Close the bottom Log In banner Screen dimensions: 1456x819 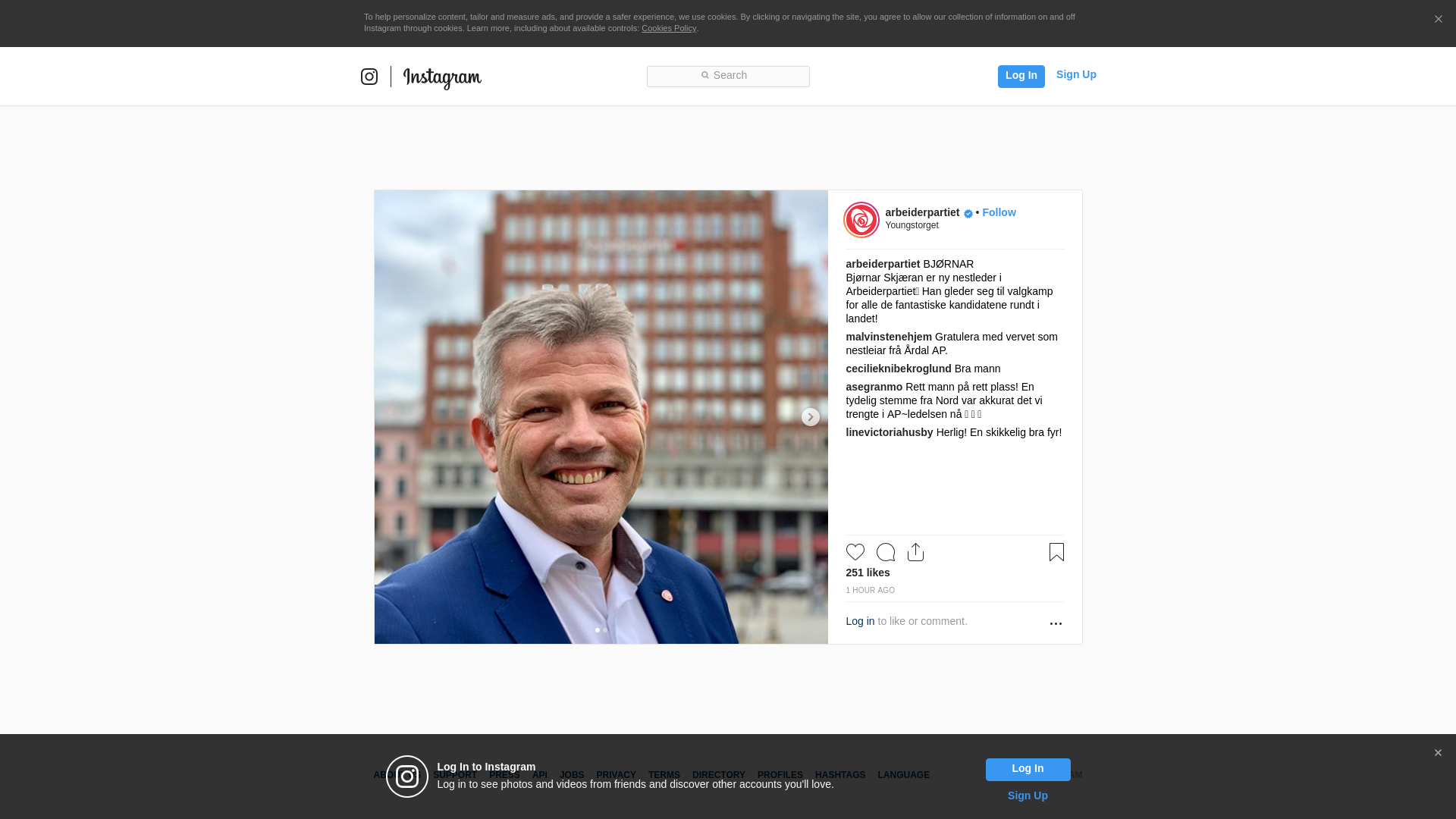pos(1438,753)
